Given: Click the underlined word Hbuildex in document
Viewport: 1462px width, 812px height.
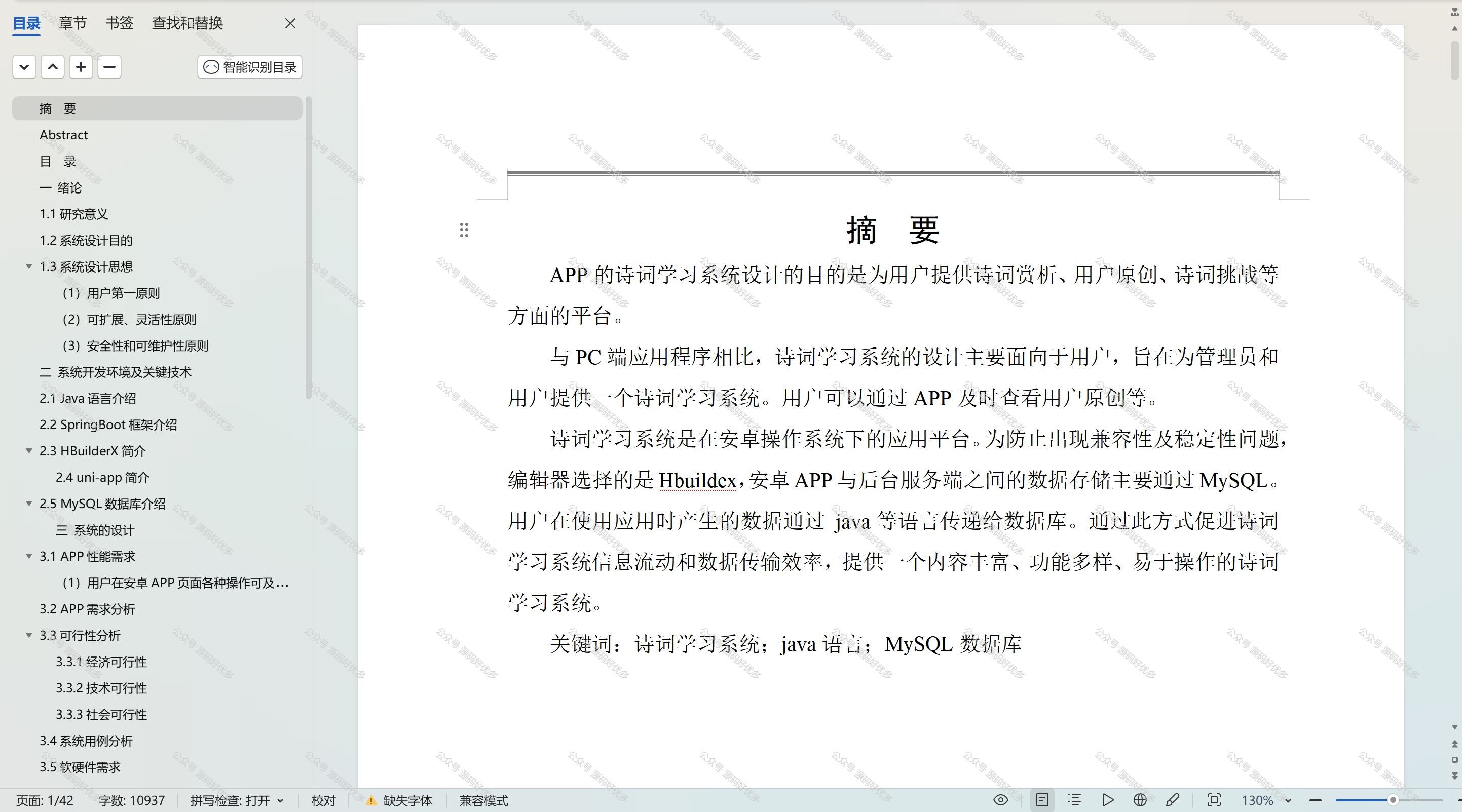Looking at the screenshot, I should point(697,481).
